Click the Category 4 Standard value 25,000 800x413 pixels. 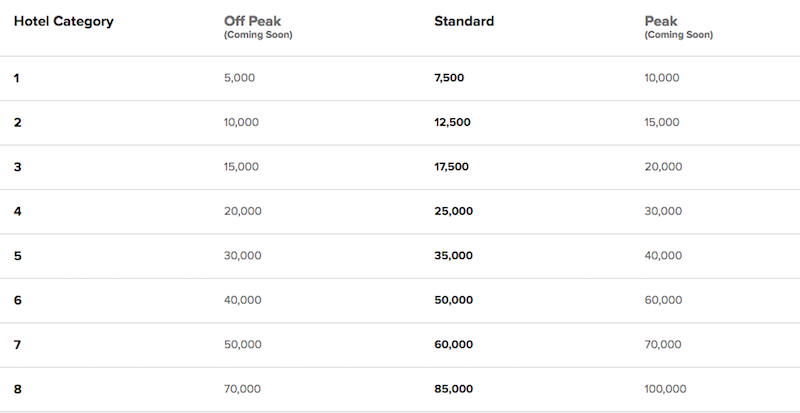click(x=454, y=211)
